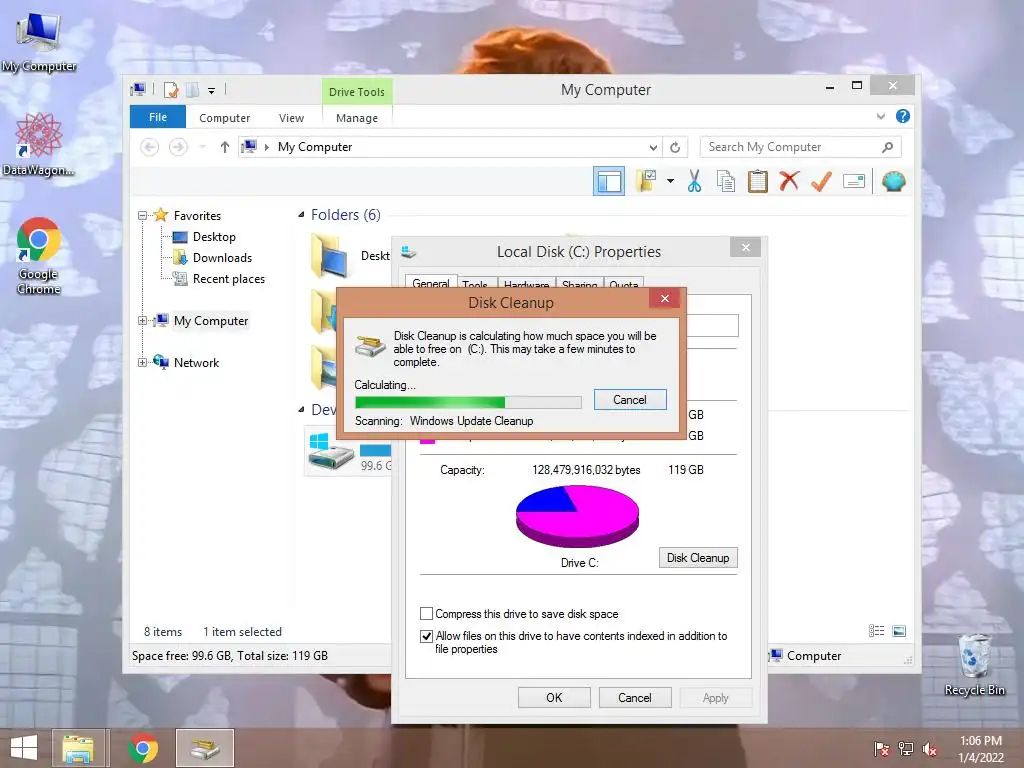
Task: Click Cancel in Local Disk Properties
Action: [635, 697]
